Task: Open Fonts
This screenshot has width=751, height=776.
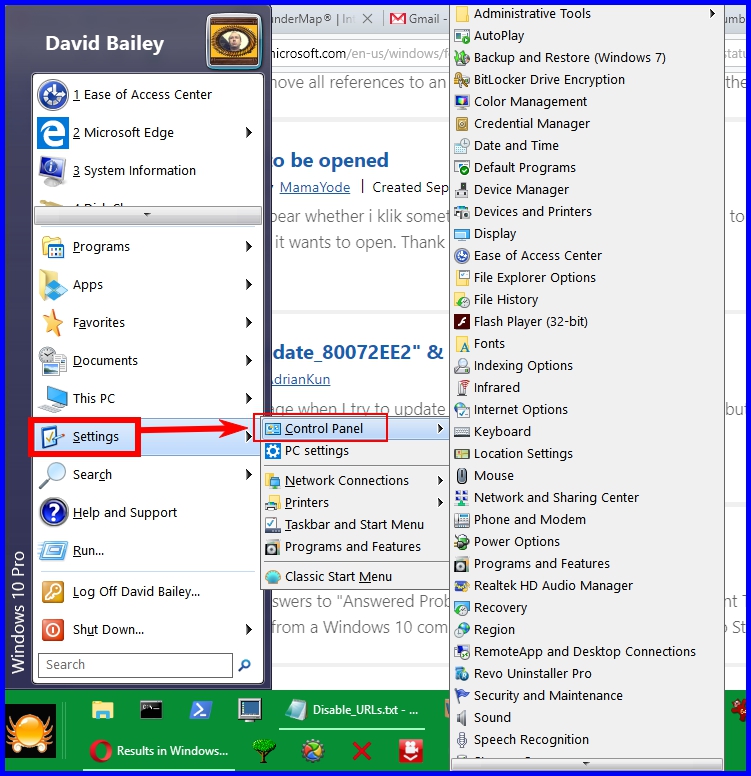Action: [x=587, y=343]
